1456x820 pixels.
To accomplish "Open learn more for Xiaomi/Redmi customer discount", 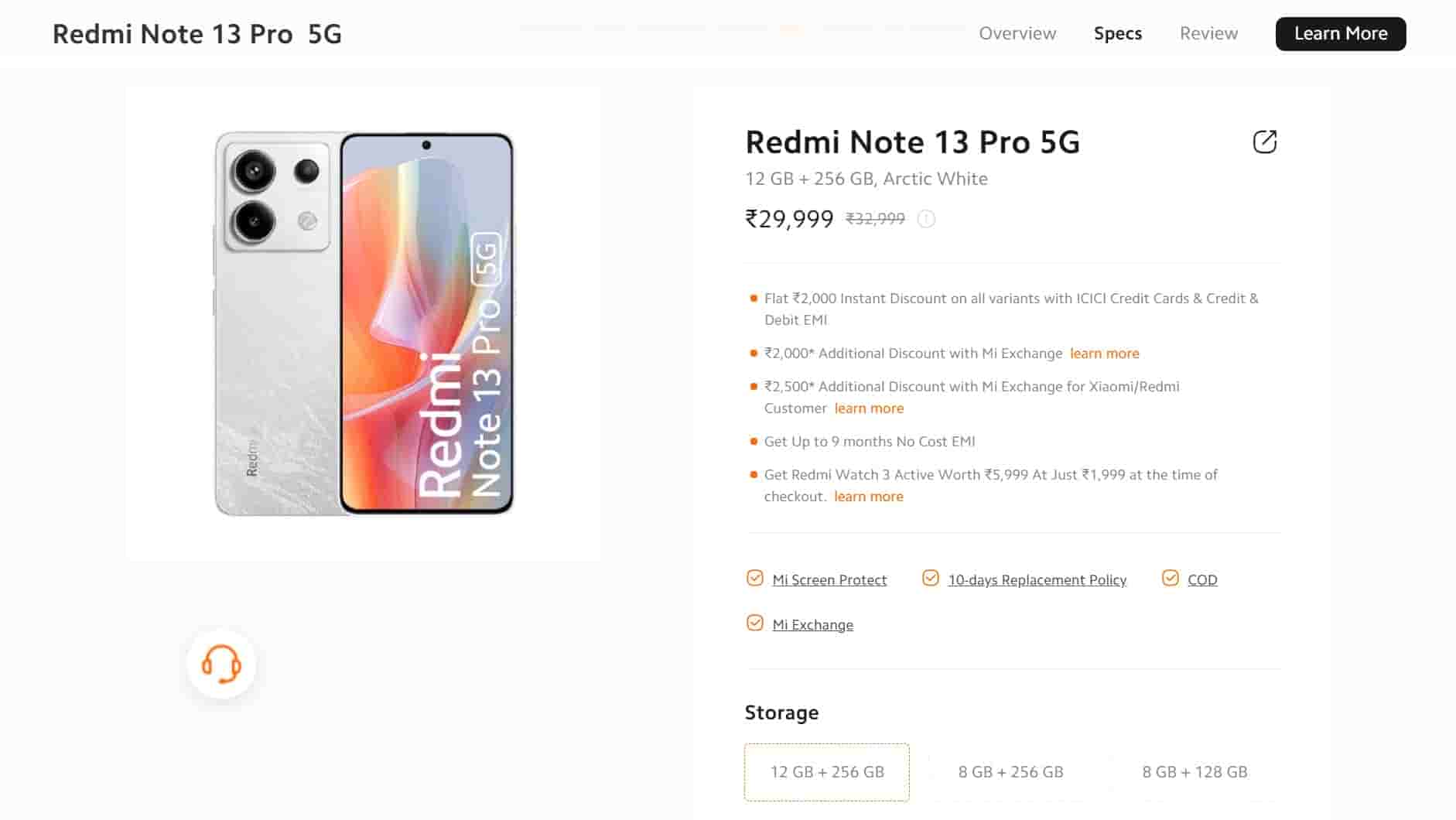I will [x=868, y=408].
